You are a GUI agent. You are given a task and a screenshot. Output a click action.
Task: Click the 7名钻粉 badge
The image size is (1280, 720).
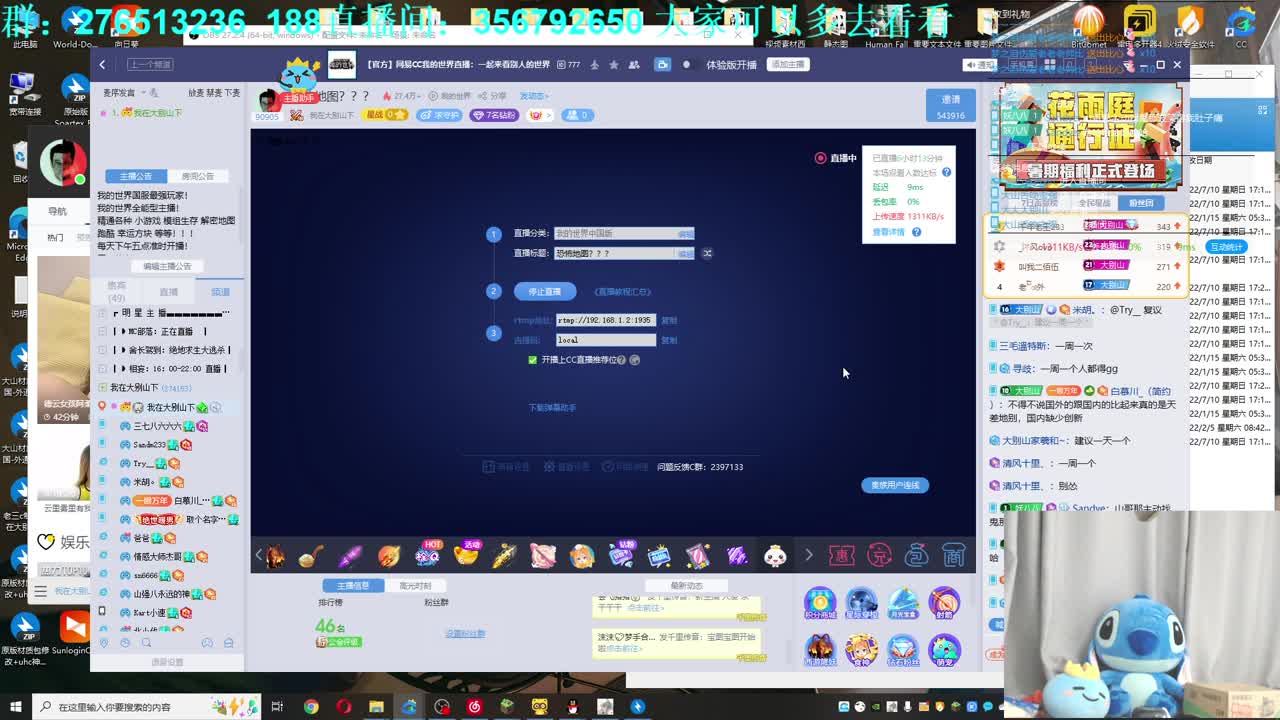[x=494, y=115]
